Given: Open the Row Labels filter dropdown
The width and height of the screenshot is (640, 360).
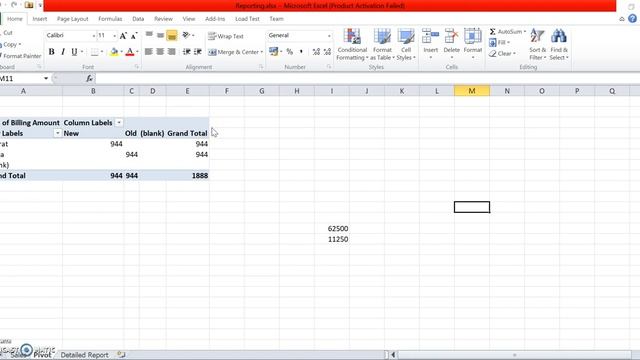Looking at the screenshot, I should pos(58,133).
